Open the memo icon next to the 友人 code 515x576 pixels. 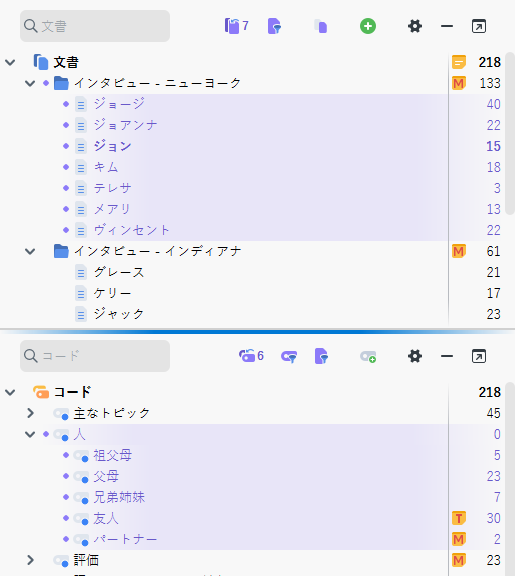(459, 518)
